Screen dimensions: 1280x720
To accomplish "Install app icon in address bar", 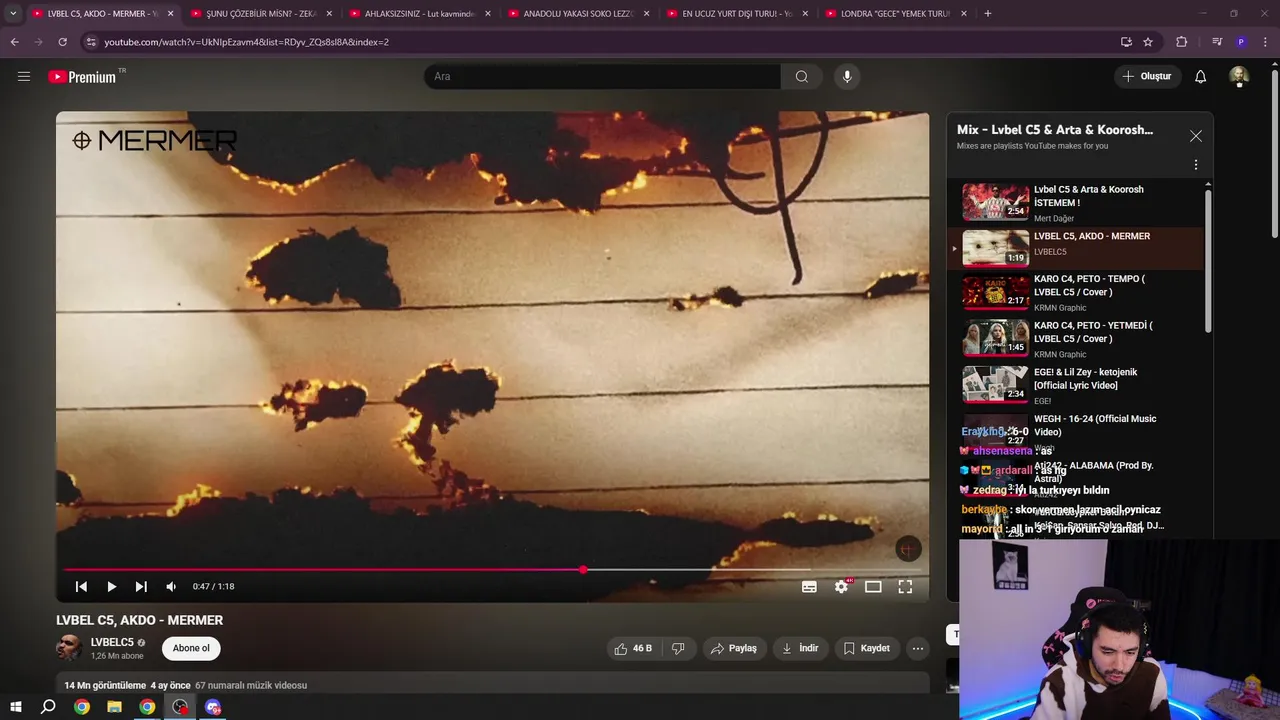I will tap(1126, 42).
